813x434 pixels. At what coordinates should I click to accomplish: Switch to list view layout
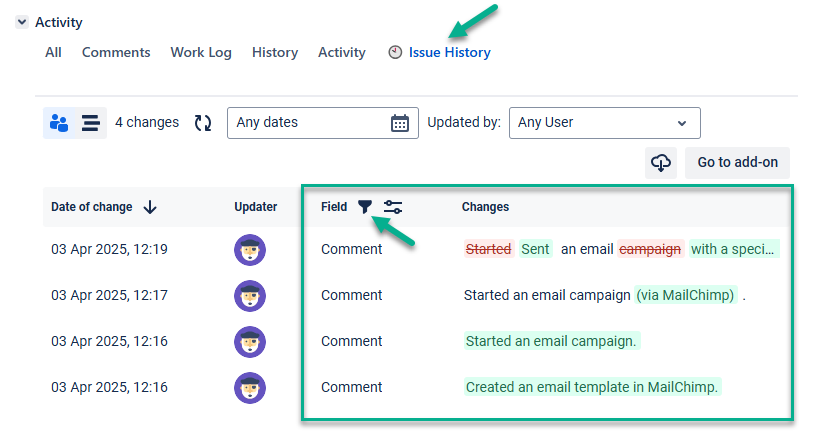click(x=90, y=123)
